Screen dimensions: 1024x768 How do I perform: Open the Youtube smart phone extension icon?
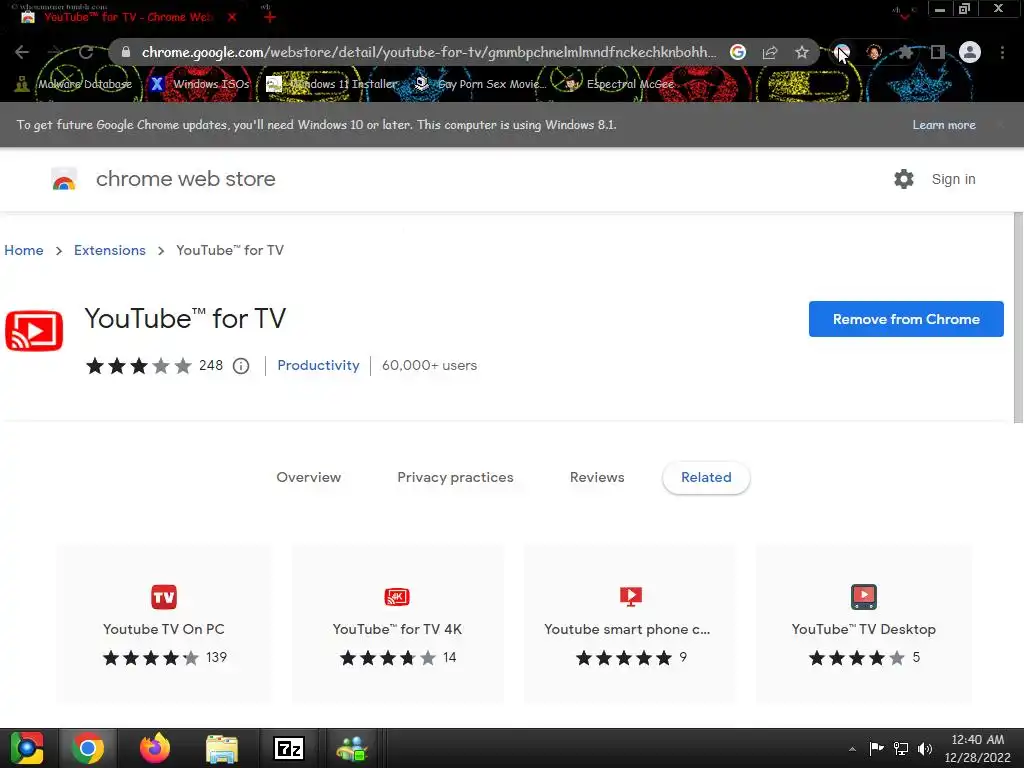[631, 596]
